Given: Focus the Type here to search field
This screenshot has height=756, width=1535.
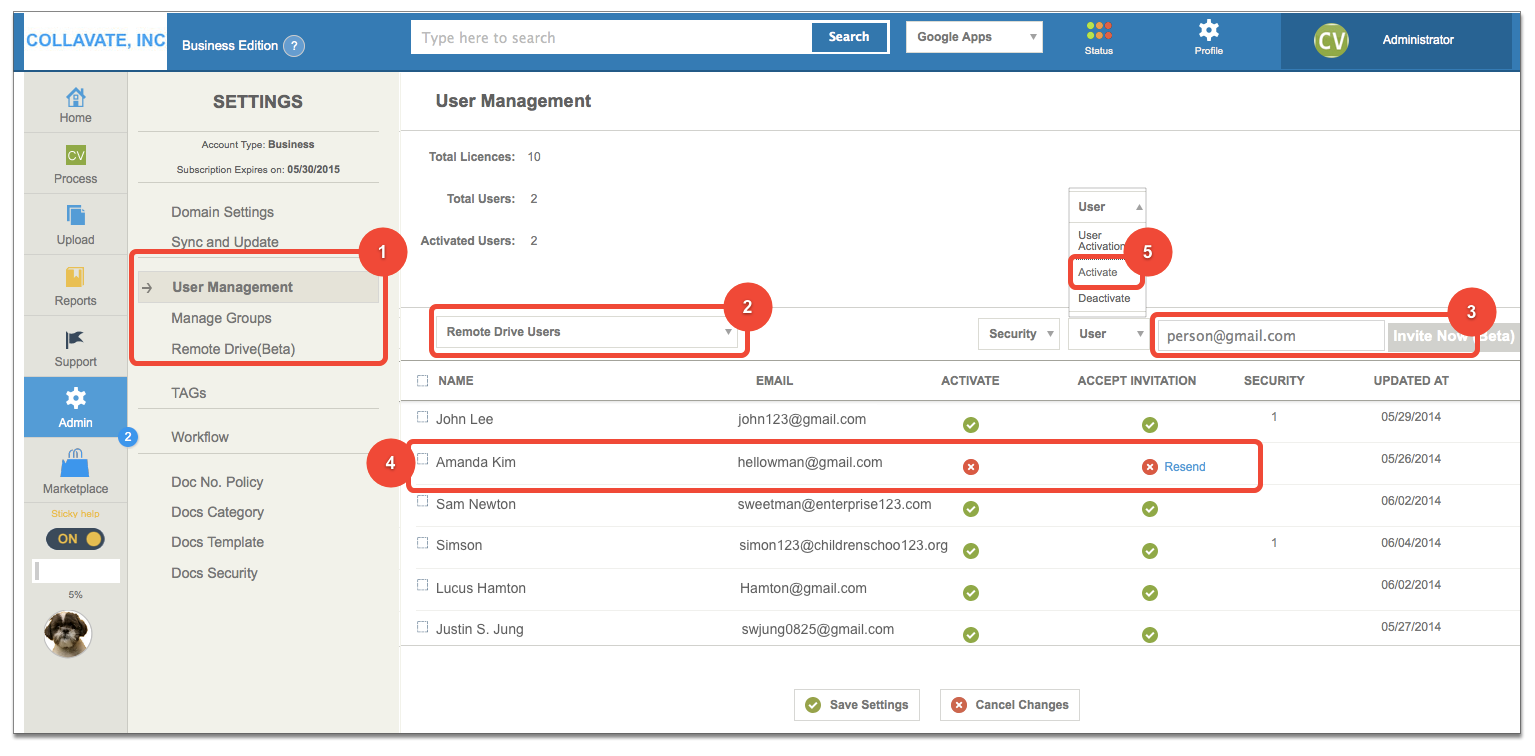Looking at the screenshot, I should 611,37.
